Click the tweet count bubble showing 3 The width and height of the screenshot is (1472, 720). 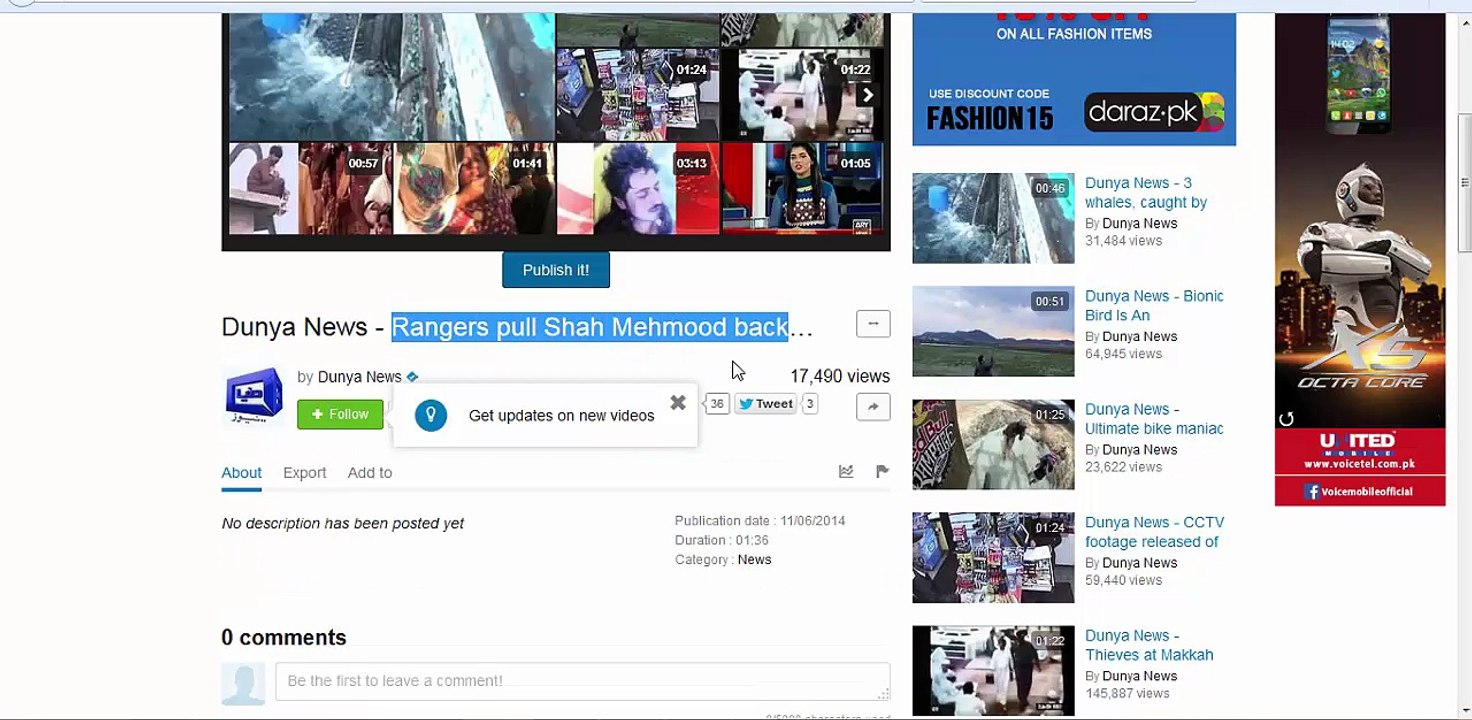[x=810, y=404]
